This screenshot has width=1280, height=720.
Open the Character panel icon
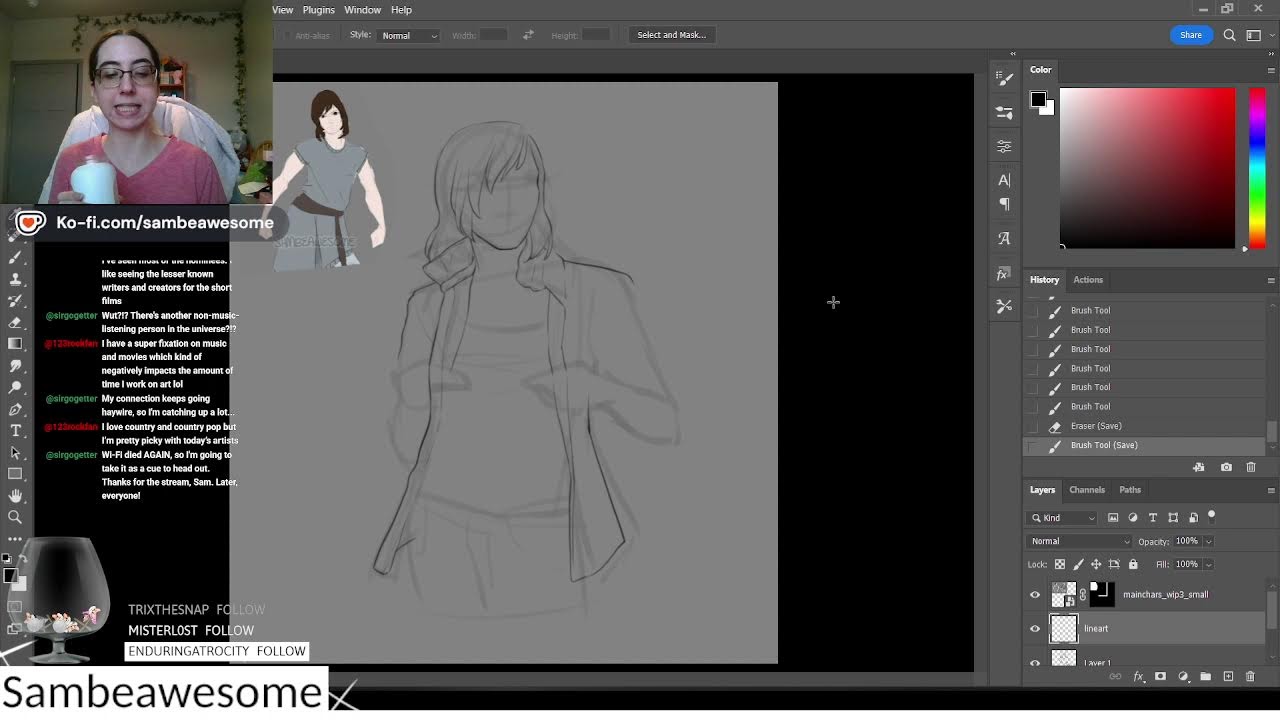click(x=1004, y=180)
